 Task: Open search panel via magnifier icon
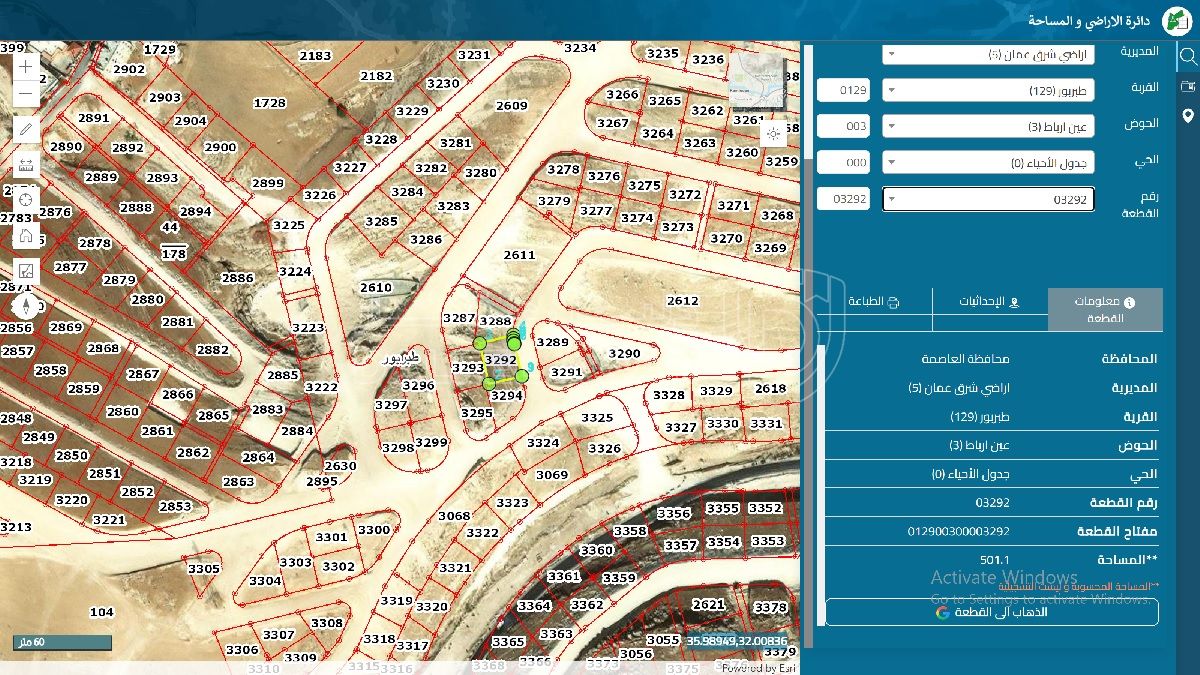pos(1188,56)
